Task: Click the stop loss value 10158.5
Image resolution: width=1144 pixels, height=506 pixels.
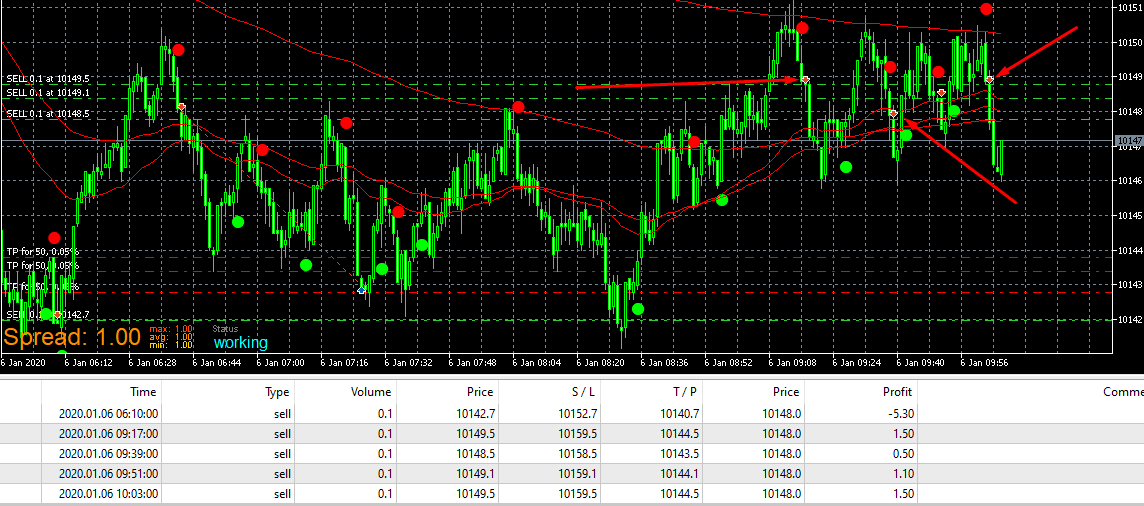Action: point(576,454)
